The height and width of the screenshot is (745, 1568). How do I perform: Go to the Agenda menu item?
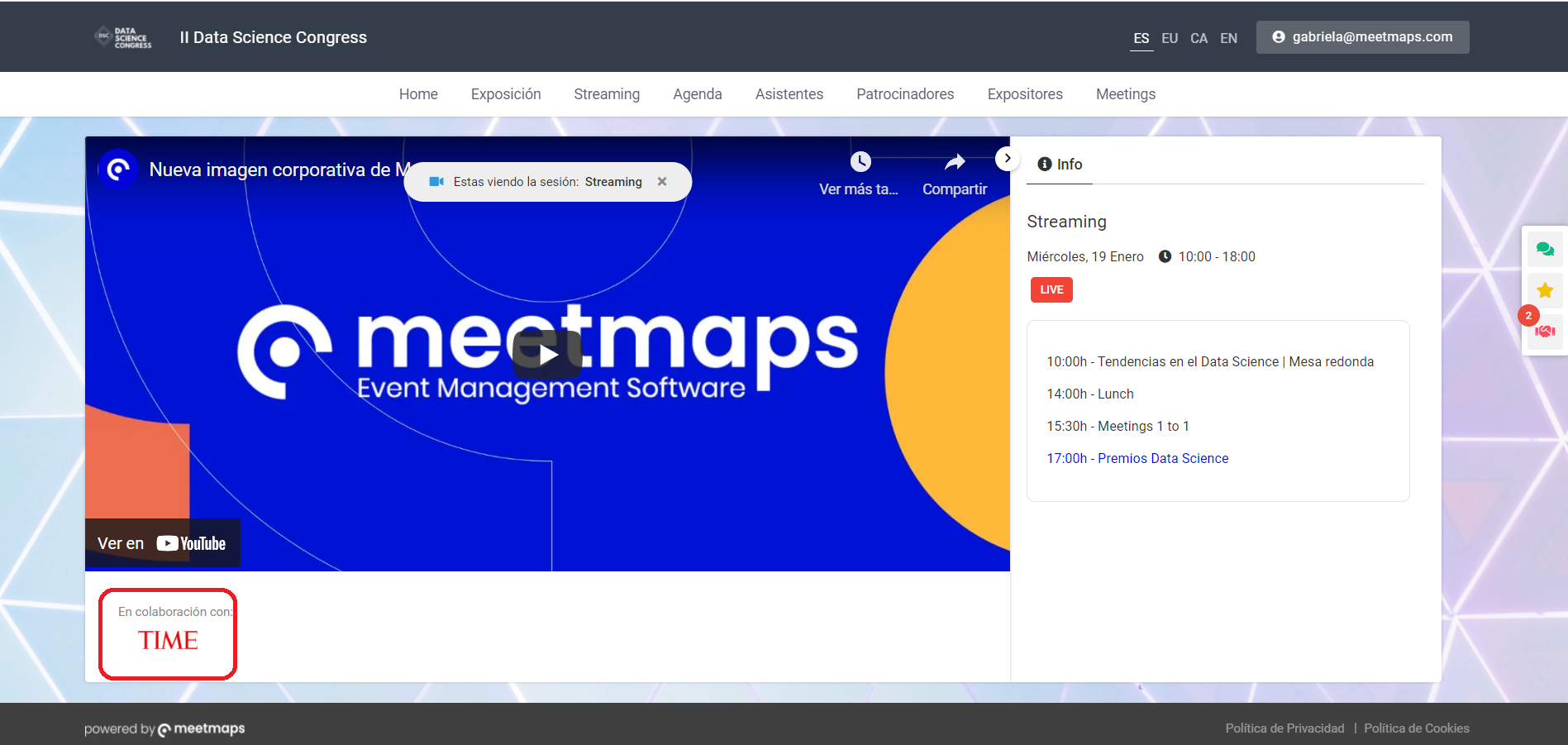point(697,94)
